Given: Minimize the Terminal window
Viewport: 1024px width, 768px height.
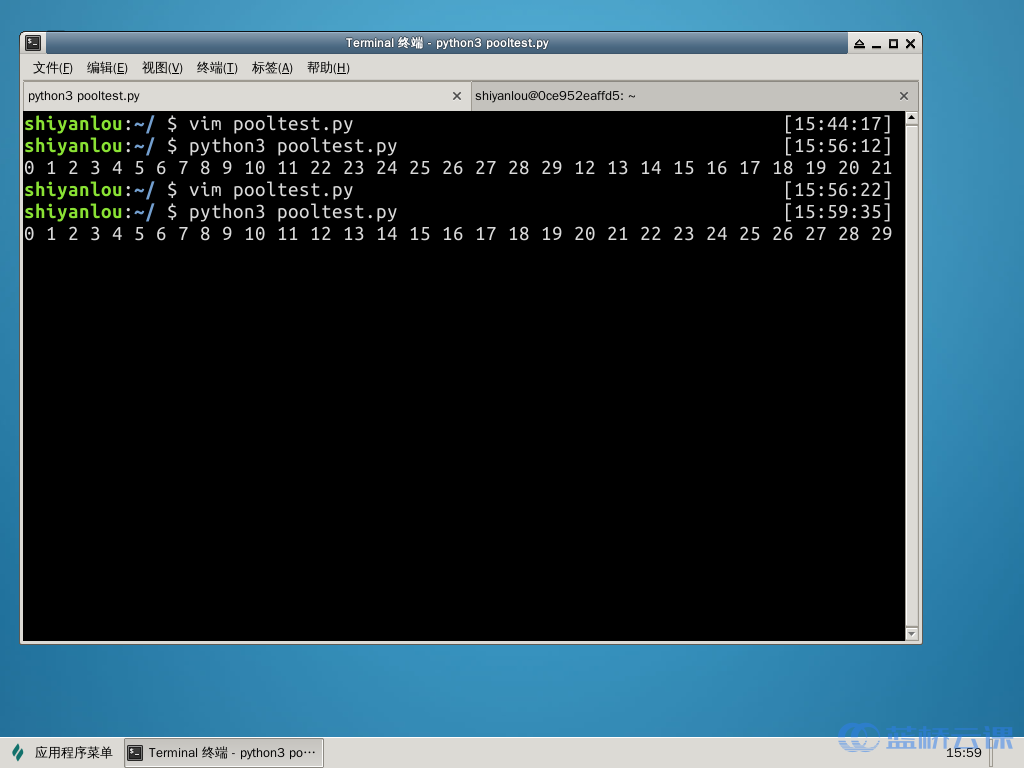Looking at the screenshot, I should click(x=876, y=44).
